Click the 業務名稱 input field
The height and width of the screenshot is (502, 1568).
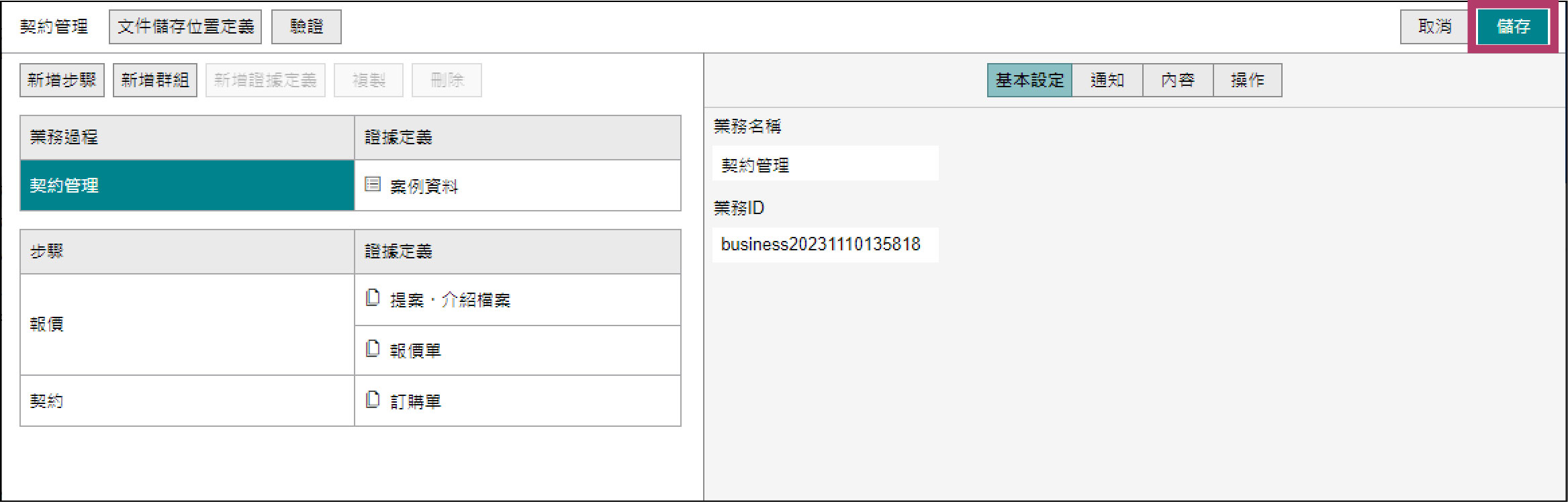[825, 164]
